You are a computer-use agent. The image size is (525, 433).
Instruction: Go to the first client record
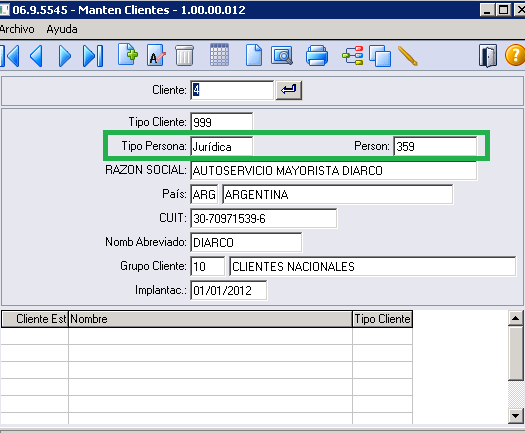[10, 56]
